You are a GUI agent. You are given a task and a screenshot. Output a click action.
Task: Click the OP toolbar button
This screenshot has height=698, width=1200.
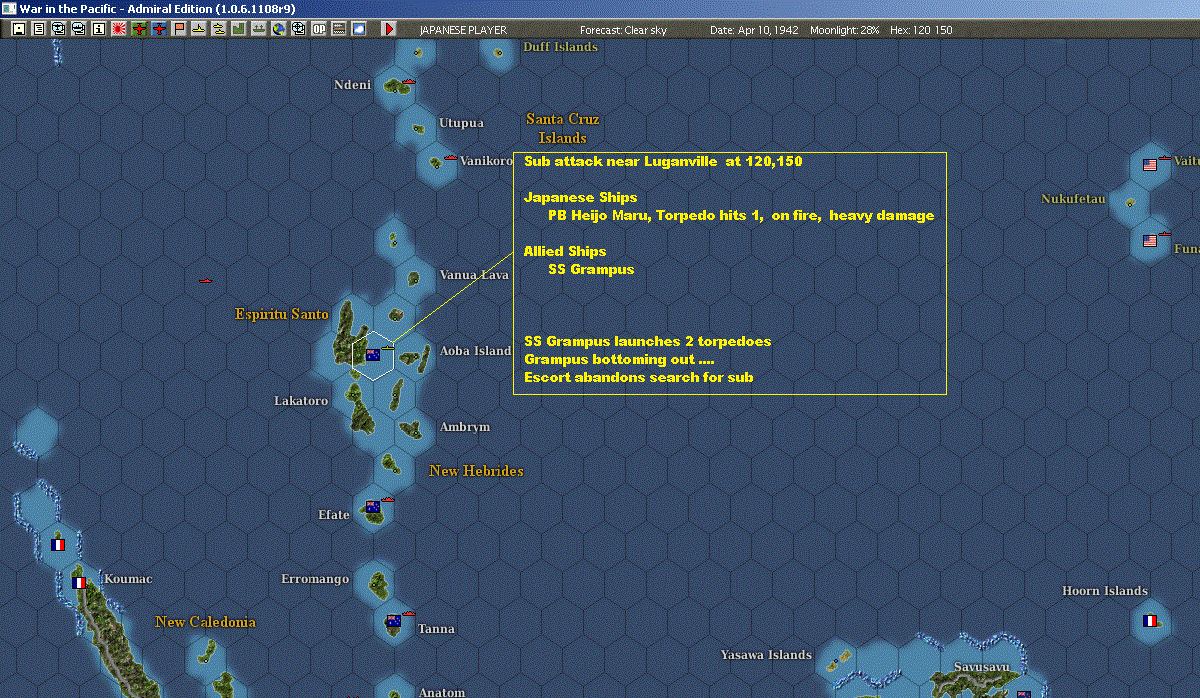click(319, 29)
